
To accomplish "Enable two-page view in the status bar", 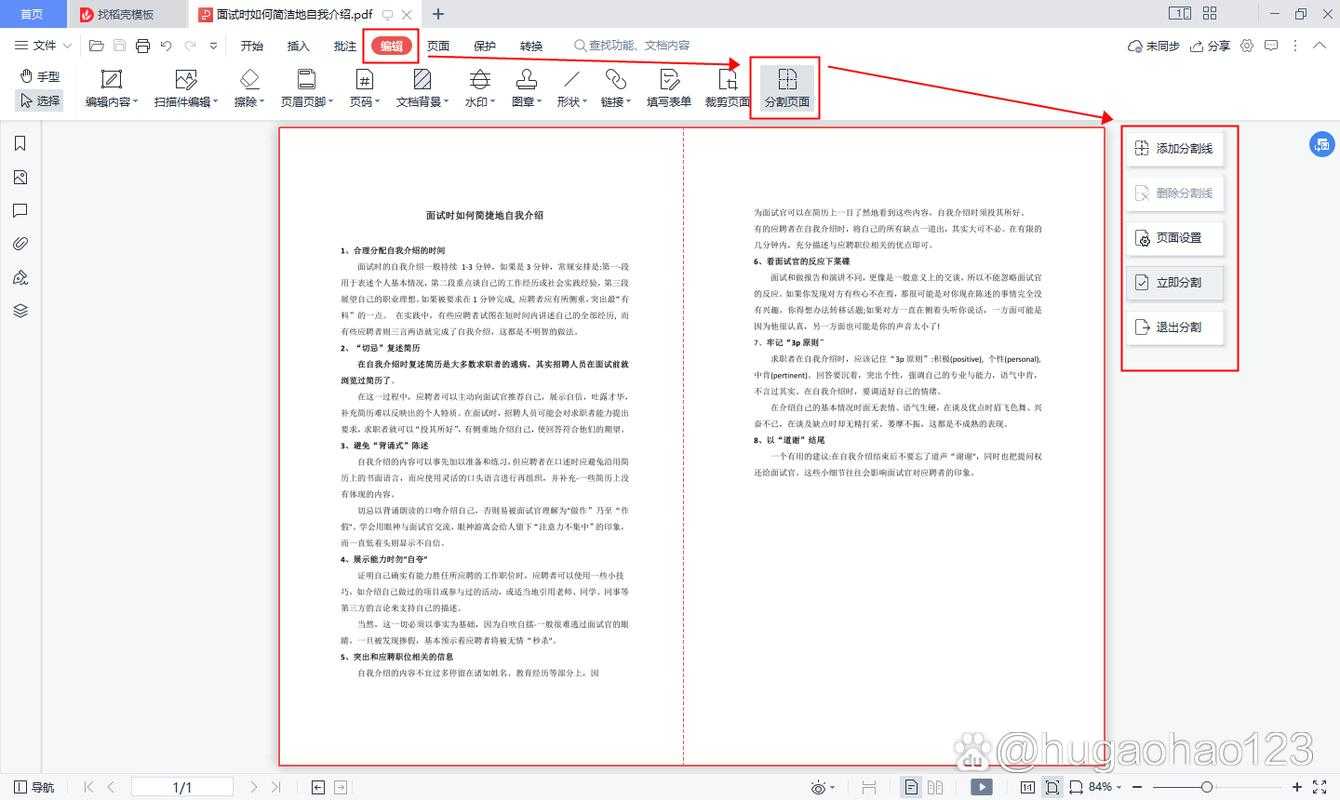I will (x=936, y=787).
